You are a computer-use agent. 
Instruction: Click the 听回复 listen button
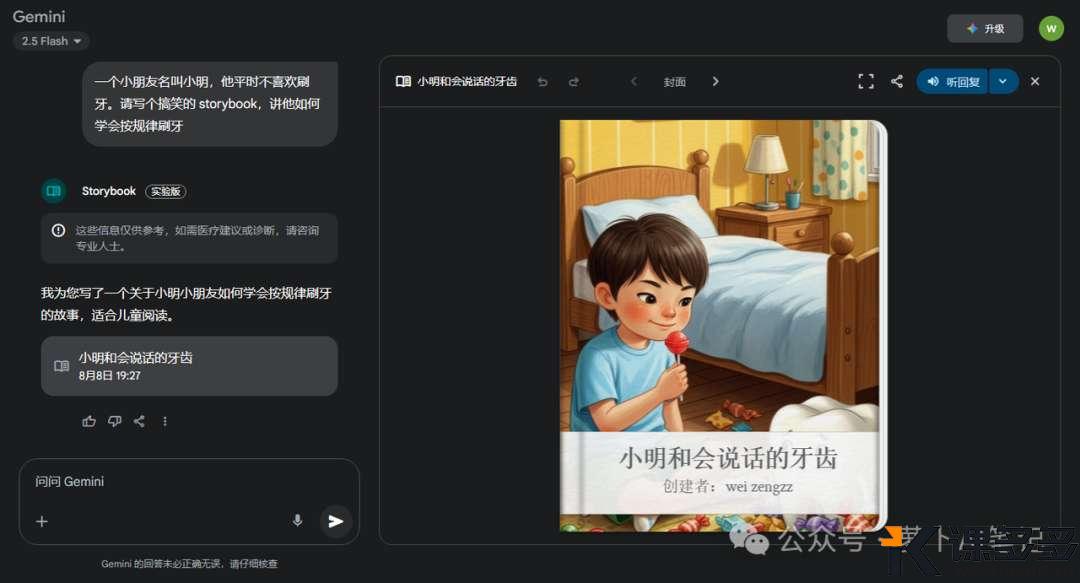[x=953, y=81]
